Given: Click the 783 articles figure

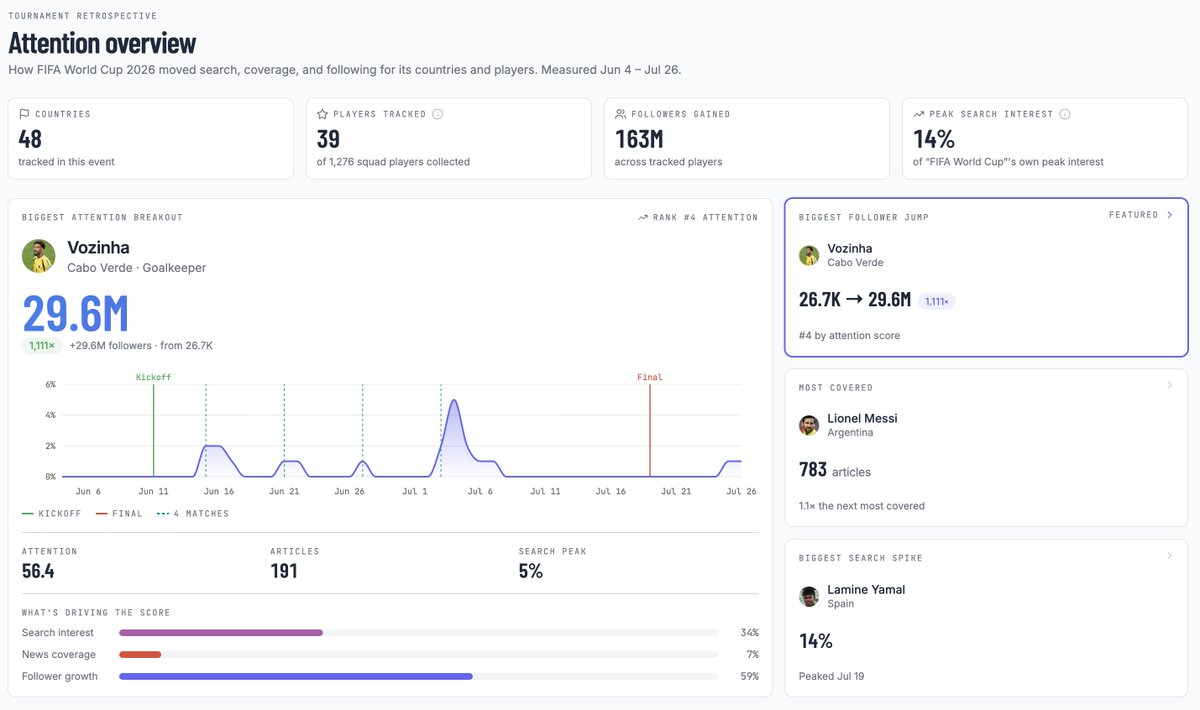Looking at the screenshot, I should [x=835, y=469].
